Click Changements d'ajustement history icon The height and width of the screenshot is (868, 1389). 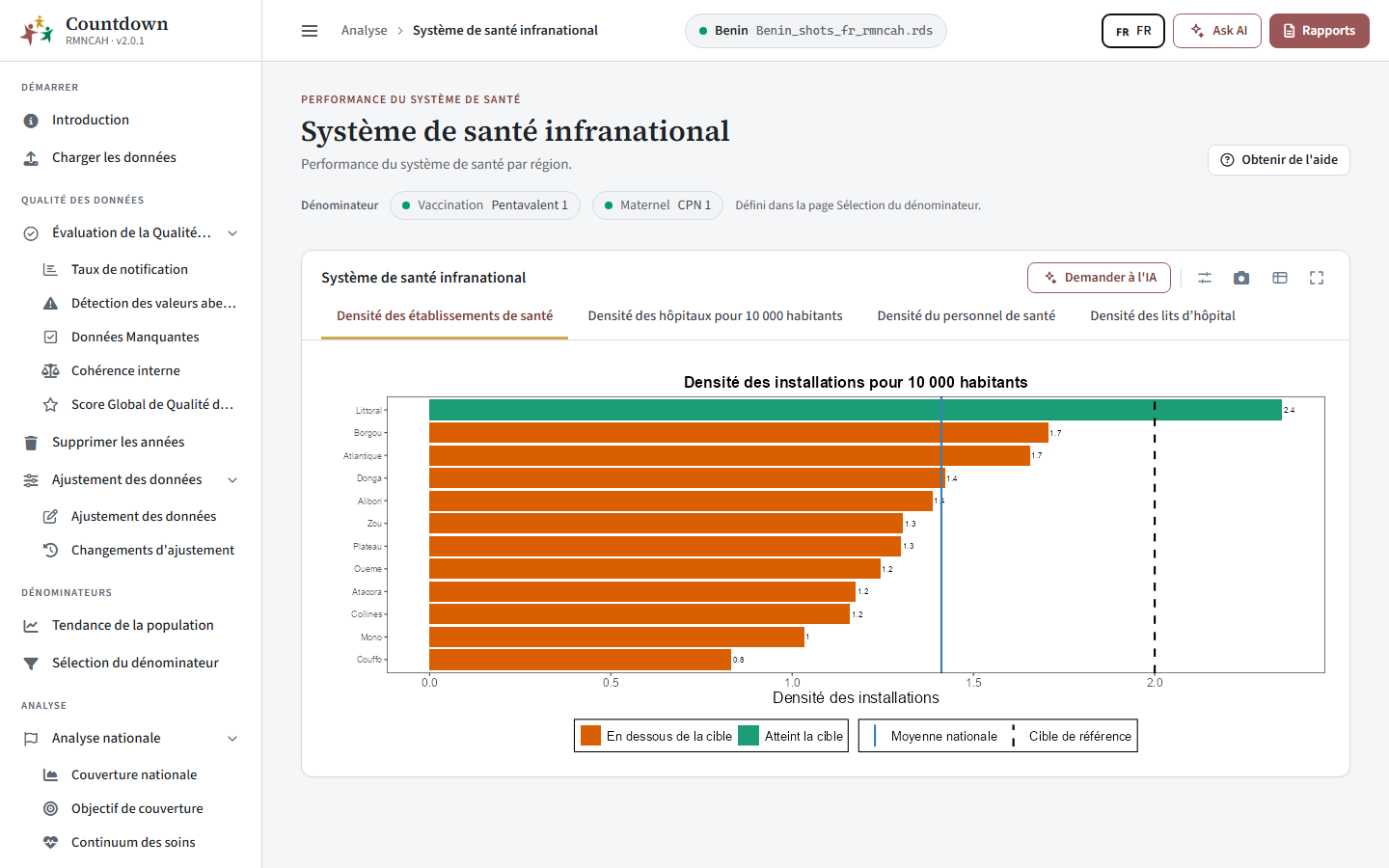point(50,551)
